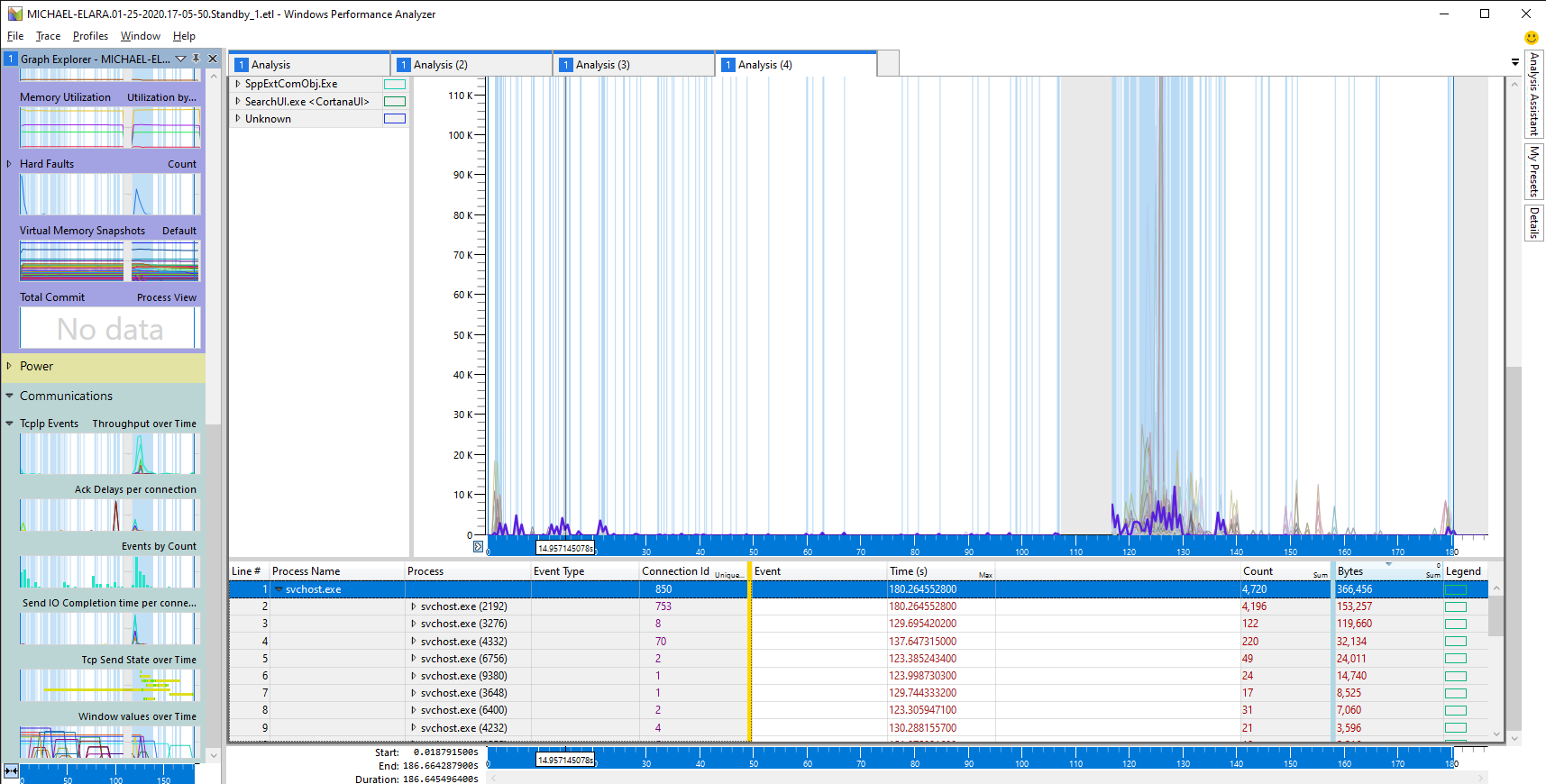Open the Window menu

pyautogui.click(x=141, y=36)
